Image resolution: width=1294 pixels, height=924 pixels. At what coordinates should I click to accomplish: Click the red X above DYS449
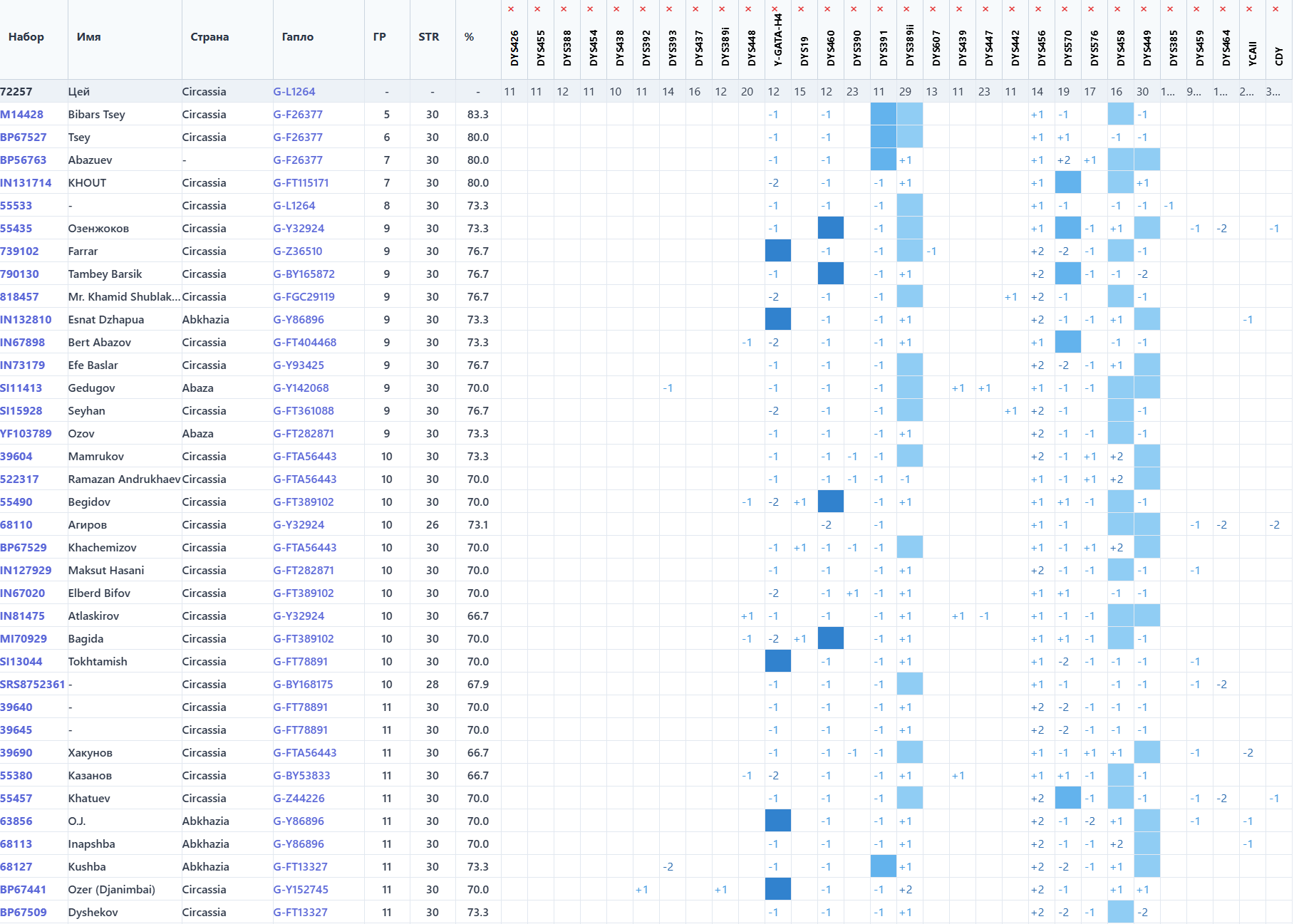pos(1144,9)
